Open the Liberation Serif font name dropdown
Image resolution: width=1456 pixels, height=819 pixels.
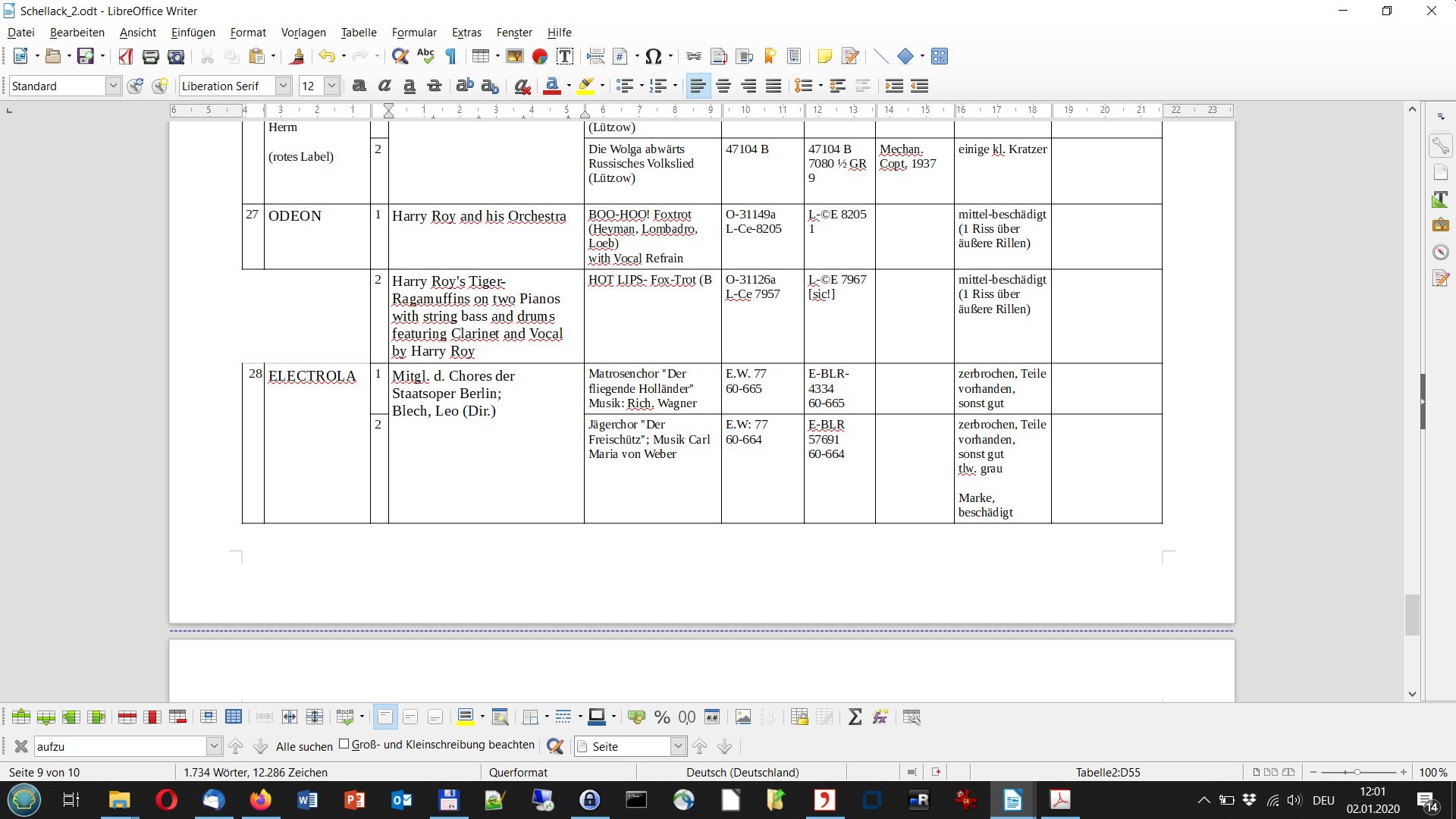tap(283, 86)
